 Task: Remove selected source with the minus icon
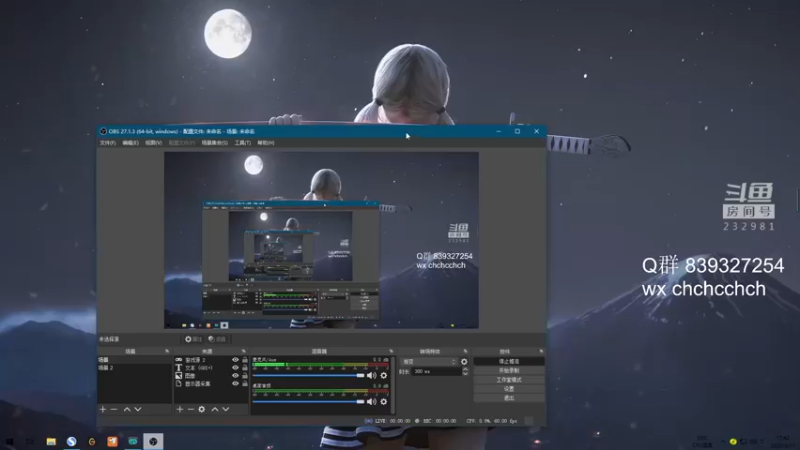click(190, 409)
